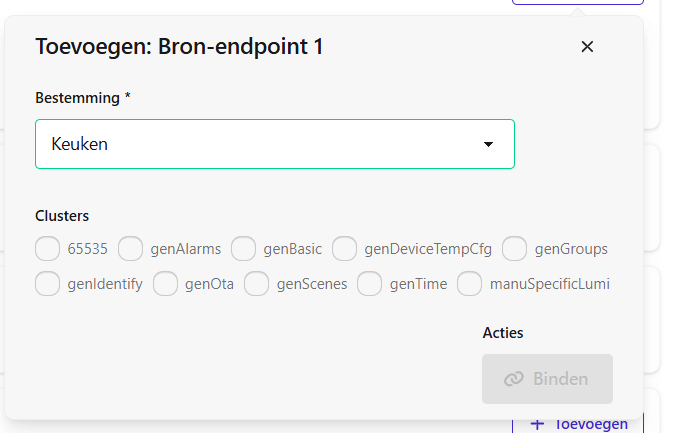This screenshot has height=433, width=674.
Task: Click the Bestemming field label
Action: click(x=82, y=98)
